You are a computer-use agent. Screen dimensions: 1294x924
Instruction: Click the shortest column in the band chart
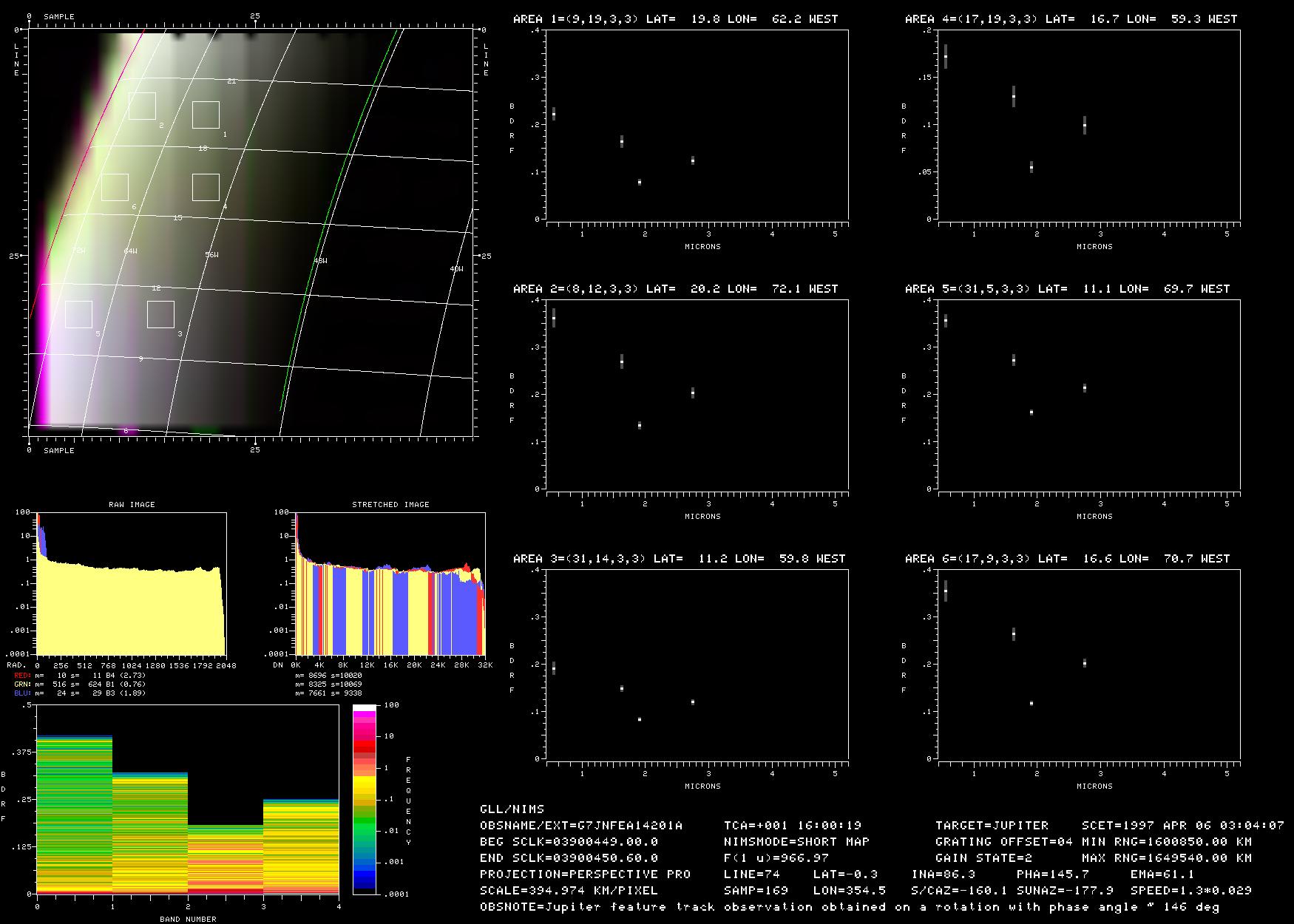click(x=226, y=859)
